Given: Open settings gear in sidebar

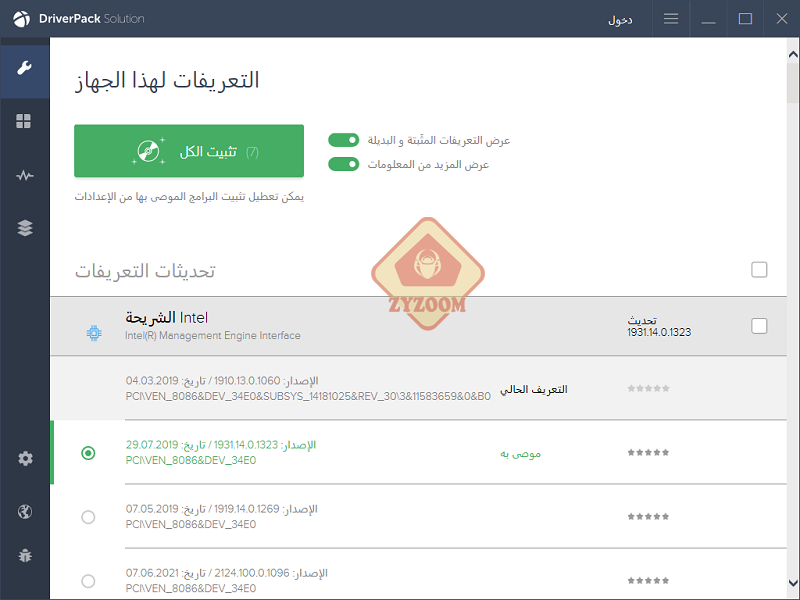Looking at the screenshot, I should 25,458.
